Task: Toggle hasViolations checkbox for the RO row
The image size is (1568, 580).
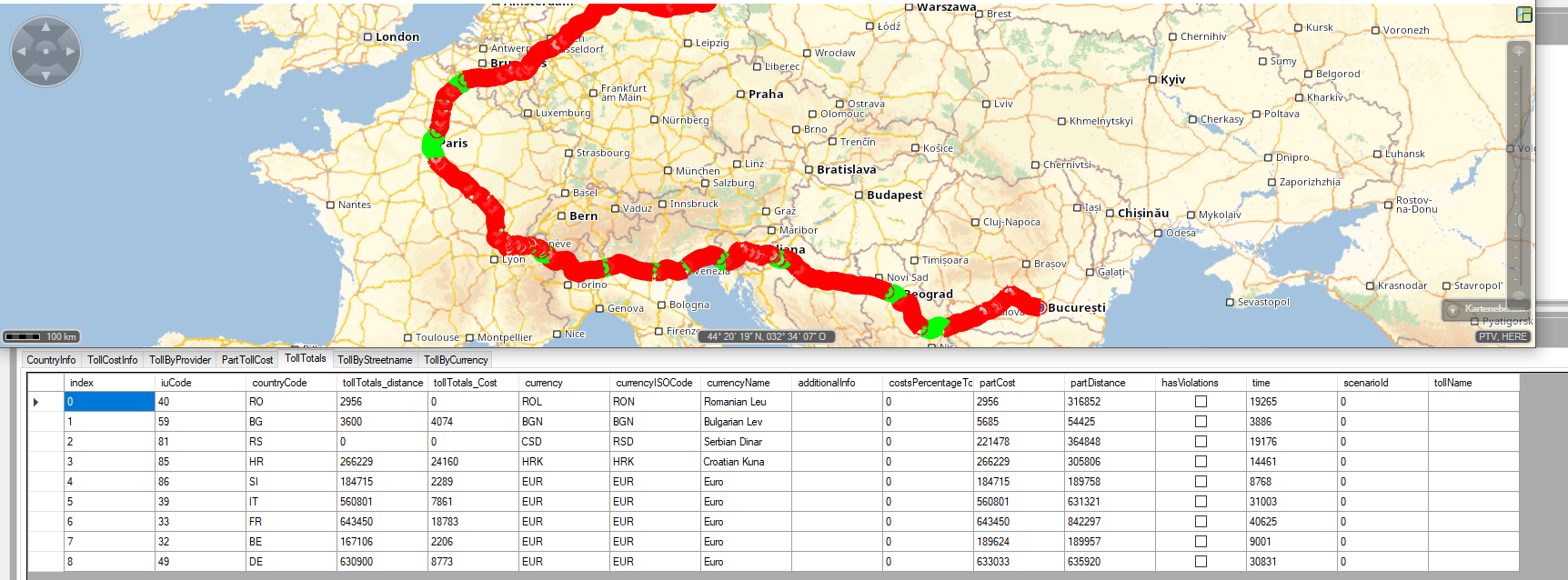Action: [1201, 402]
